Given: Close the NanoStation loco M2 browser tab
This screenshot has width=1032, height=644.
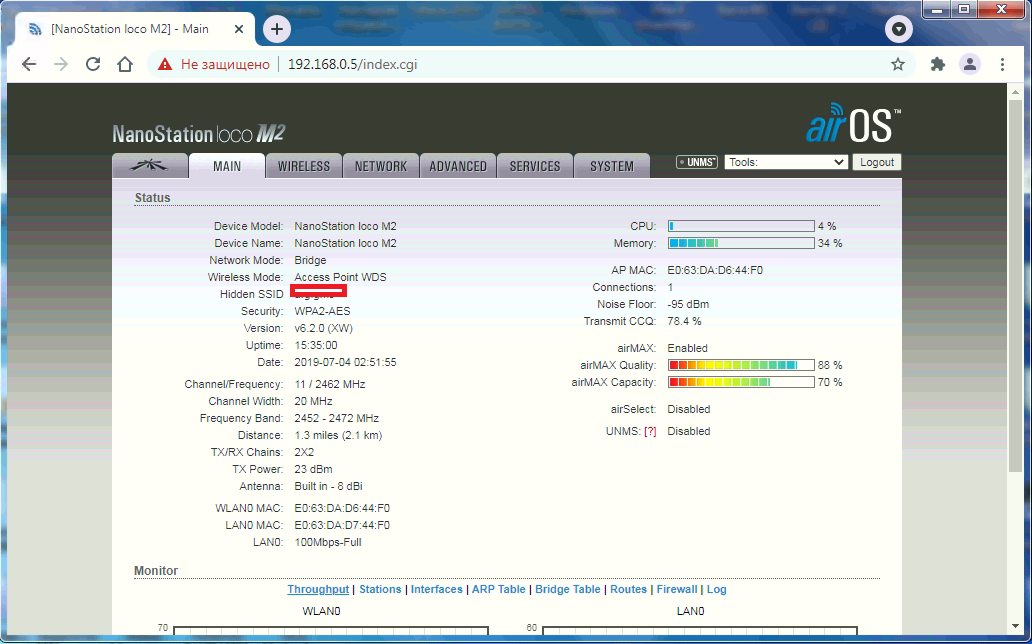Looking at the screenshot, I should pos(239,29).
